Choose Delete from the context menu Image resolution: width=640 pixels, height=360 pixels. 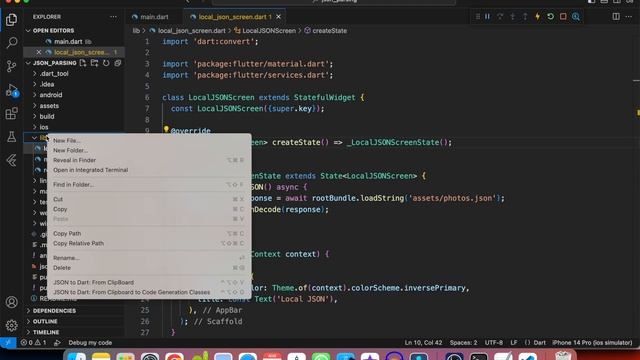point(149,268)
